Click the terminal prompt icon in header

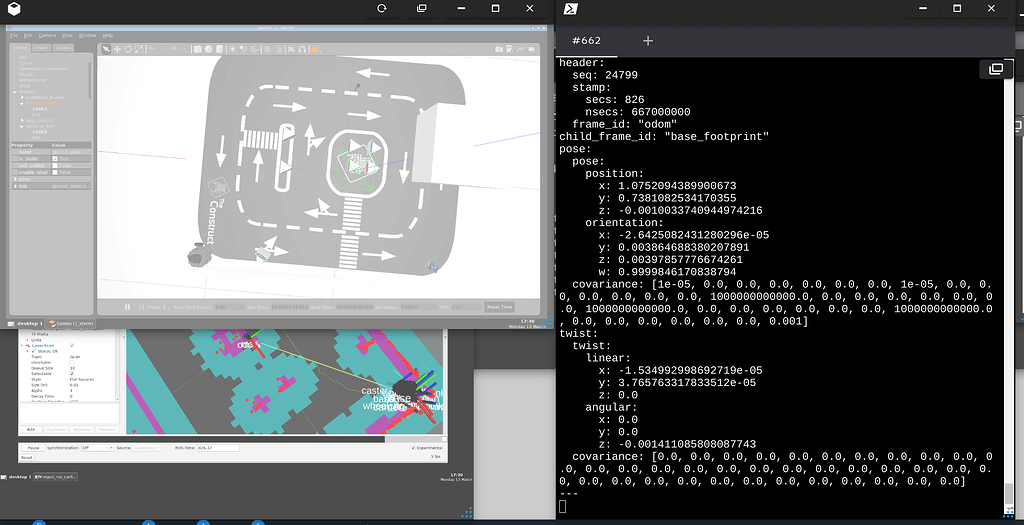tap(570, 8)
